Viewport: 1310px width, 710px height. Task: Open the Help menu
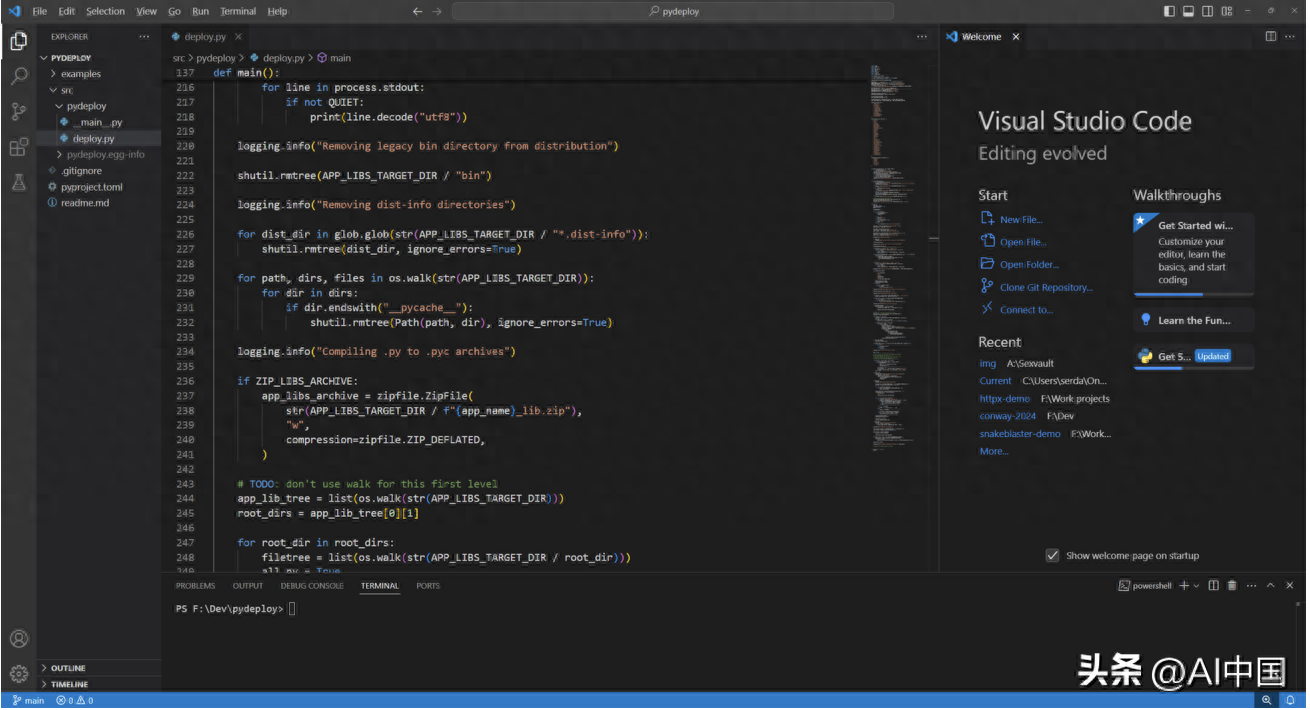(x=278, y=11)
